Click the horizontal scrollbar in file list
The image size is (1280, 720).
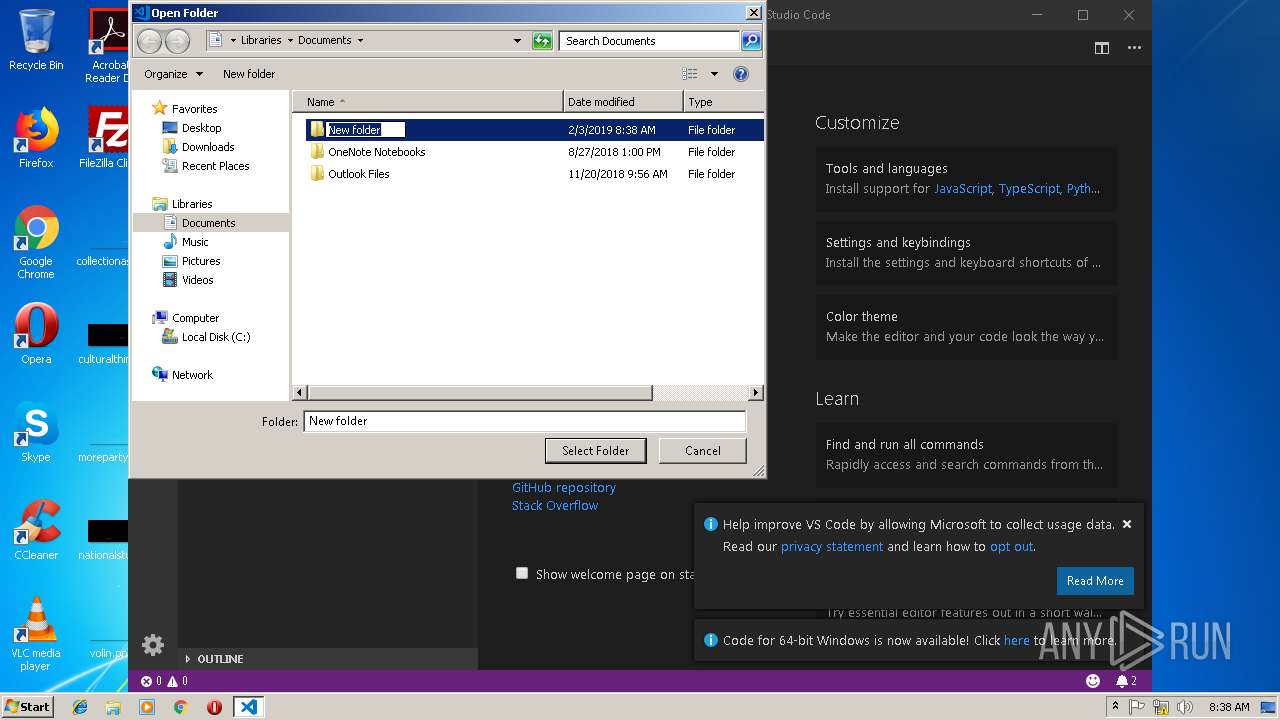pos(480,393)
